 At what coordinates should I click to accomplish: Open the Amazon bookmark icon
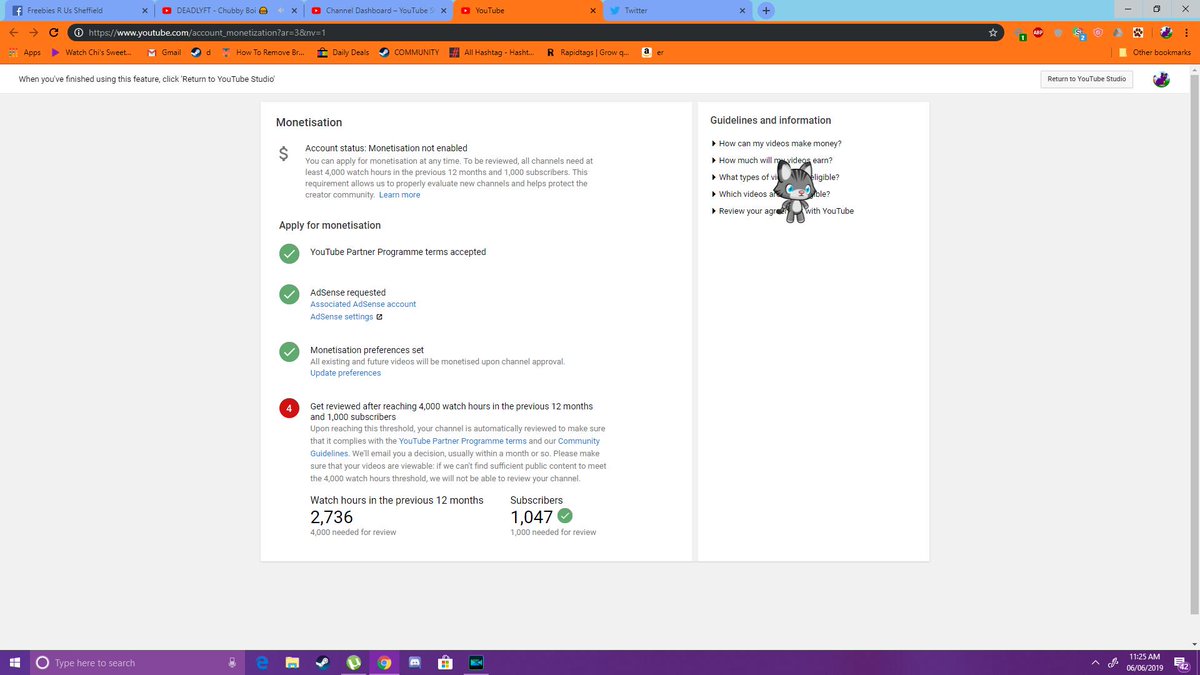pos(648,52)
